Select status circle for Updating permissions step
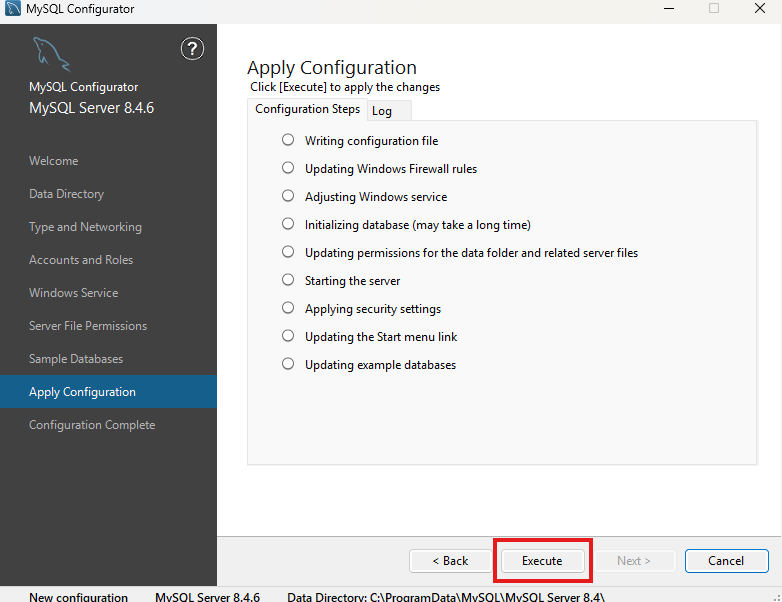 pos(288,251)
